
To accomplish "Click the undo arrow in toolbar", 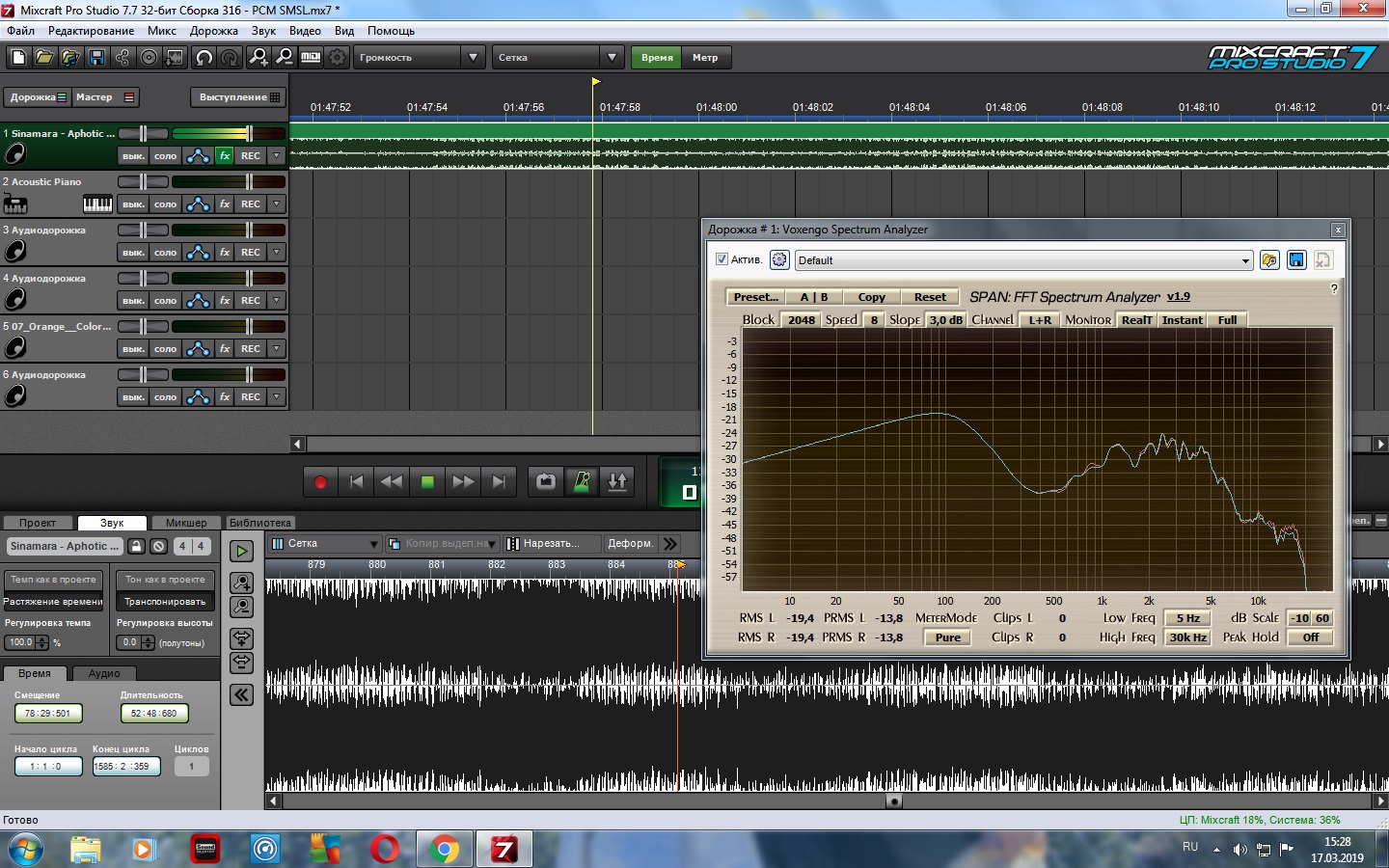I will click(x=204, y=58).
